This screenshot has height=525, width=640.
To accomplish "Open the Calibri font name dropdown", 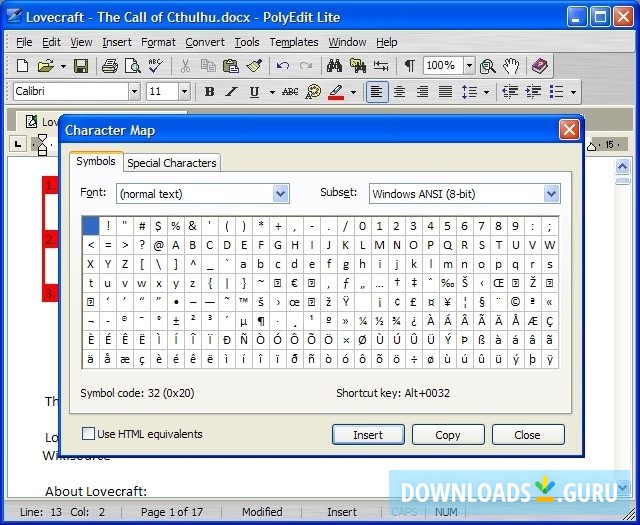I will coord(134,92).
